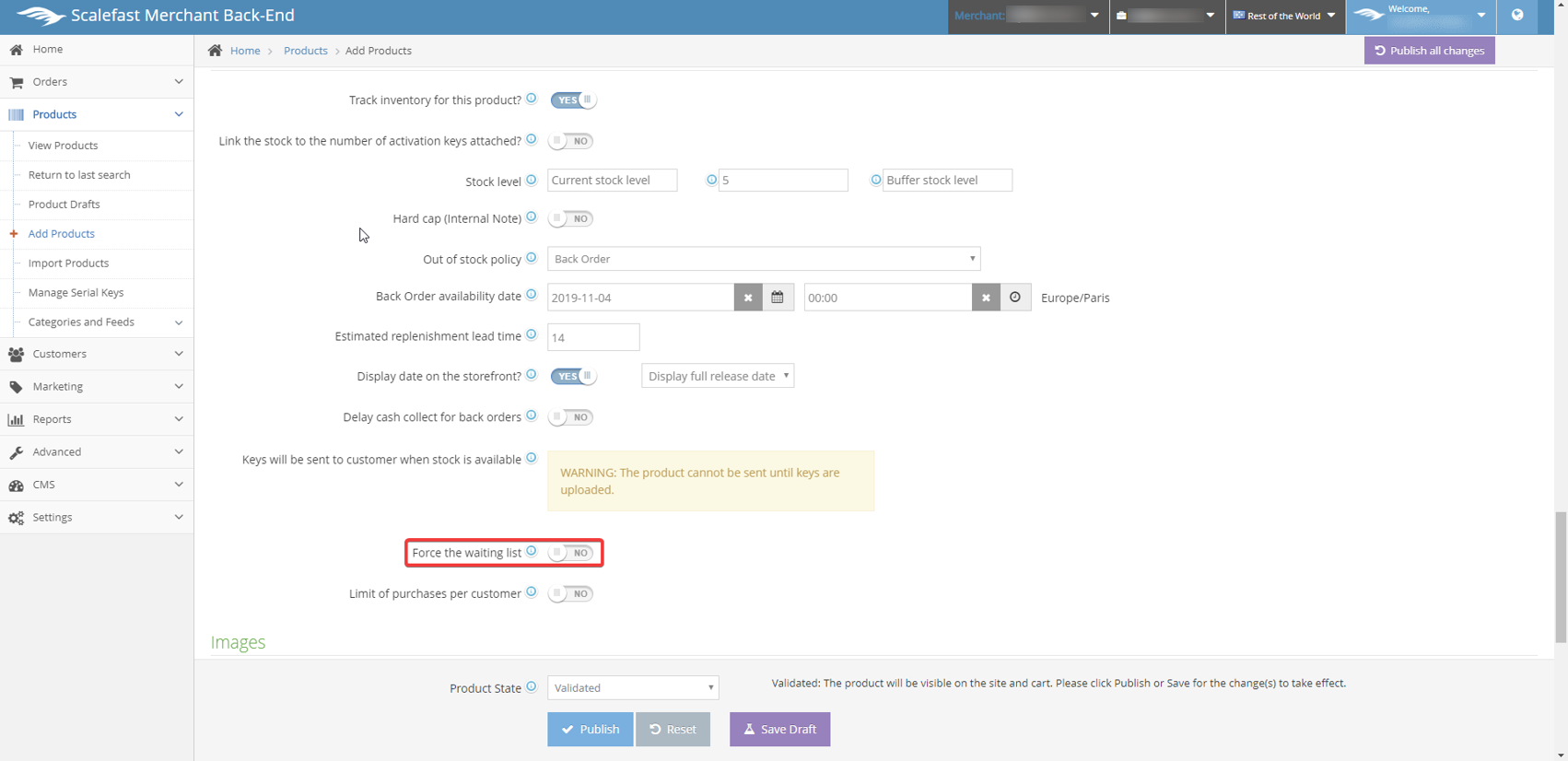Open the calendar picker for Back Order date
Viewport: 1568px width, 761px height.
click(778, 298)
